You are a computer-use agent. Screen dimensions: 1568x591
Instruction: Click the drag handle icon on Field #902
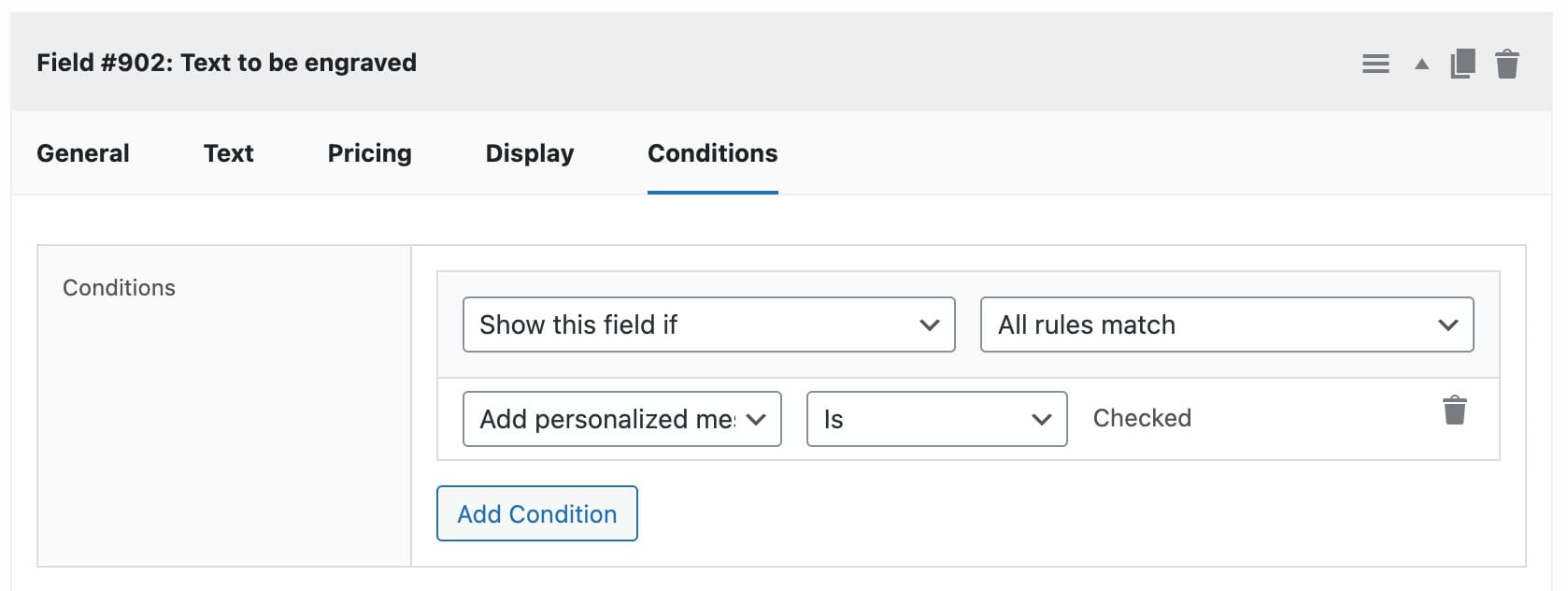pyautogui.click(x=1376, y=63)
